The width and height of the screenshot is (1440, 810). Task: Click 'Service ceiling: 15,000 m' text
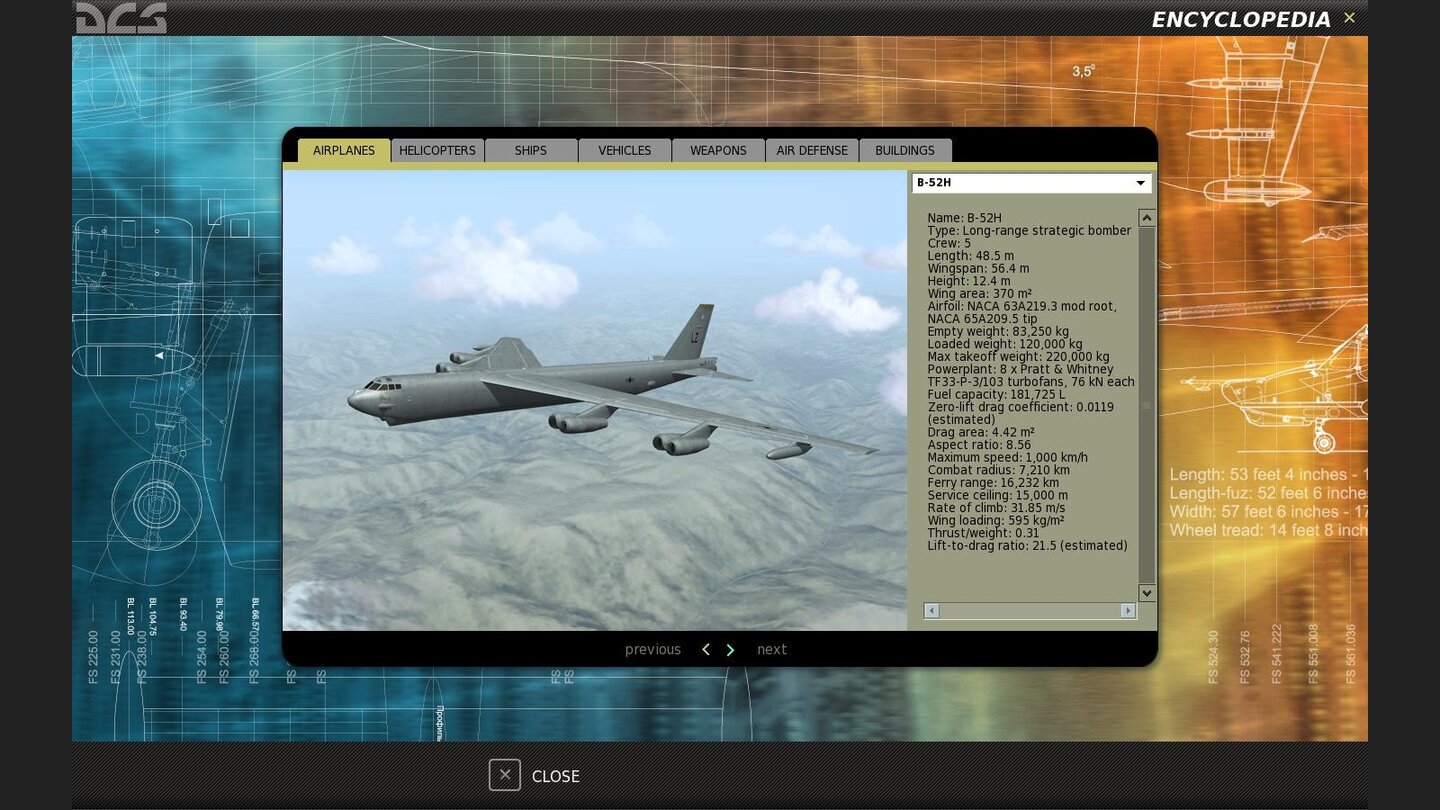(997, 495)
